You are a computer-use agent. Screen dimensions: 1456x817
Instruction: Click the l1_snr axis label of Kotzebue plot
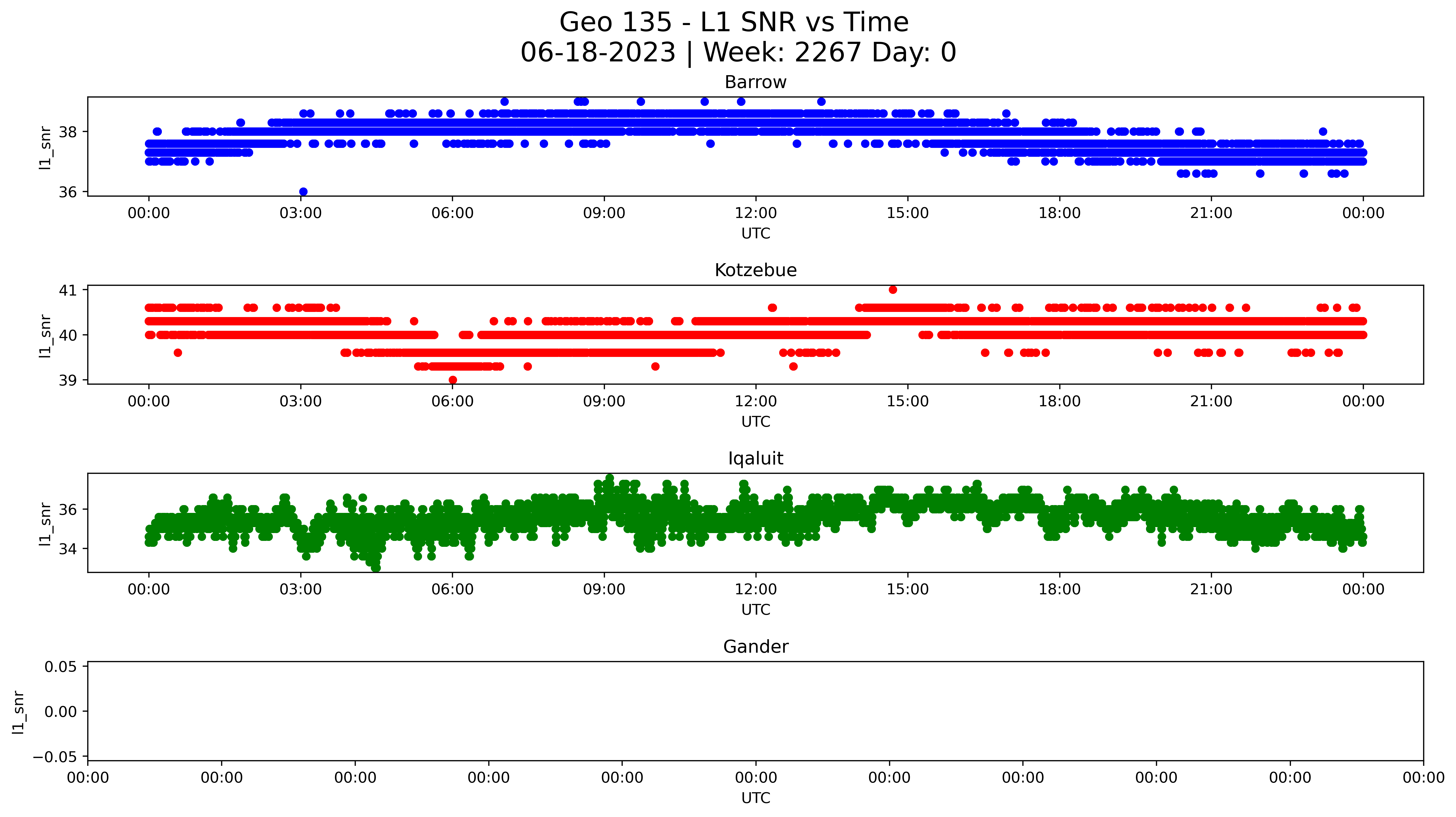[x=45, y=336]
